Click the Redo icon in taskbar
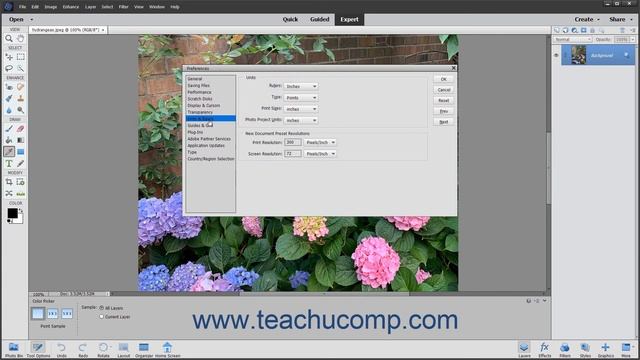Image resolution: width=640 pixels, height=360 pixels. click(x=83, y=350)
